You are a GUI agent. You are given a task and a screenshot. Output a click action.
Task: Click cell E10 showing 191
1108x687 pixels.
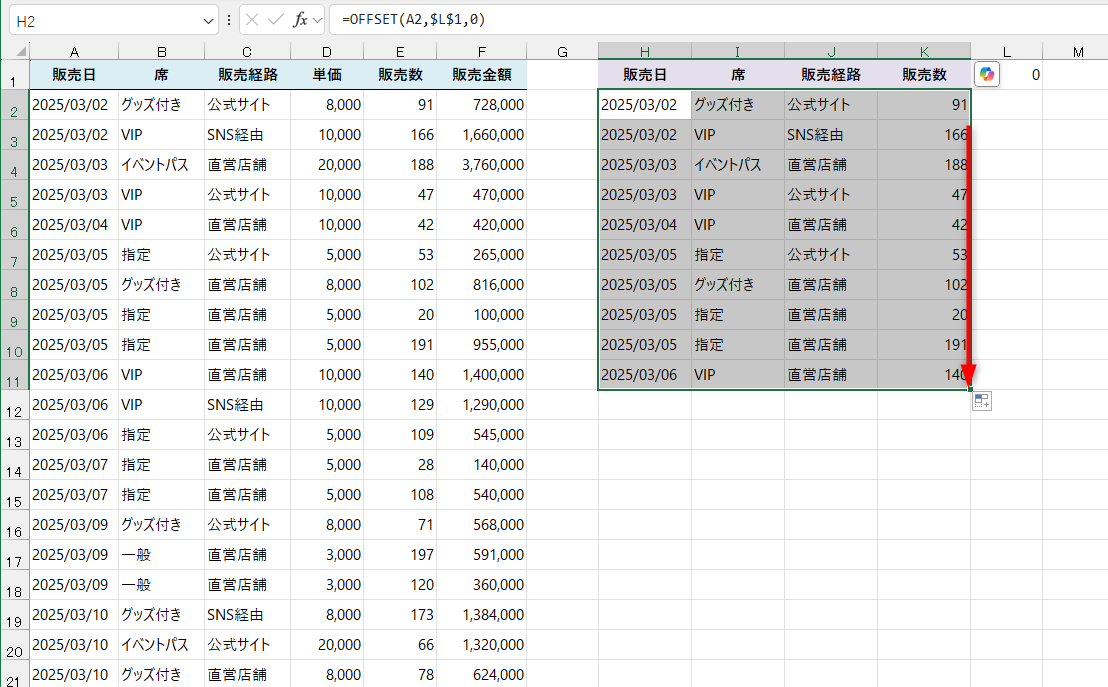click(x=400, y=345)
